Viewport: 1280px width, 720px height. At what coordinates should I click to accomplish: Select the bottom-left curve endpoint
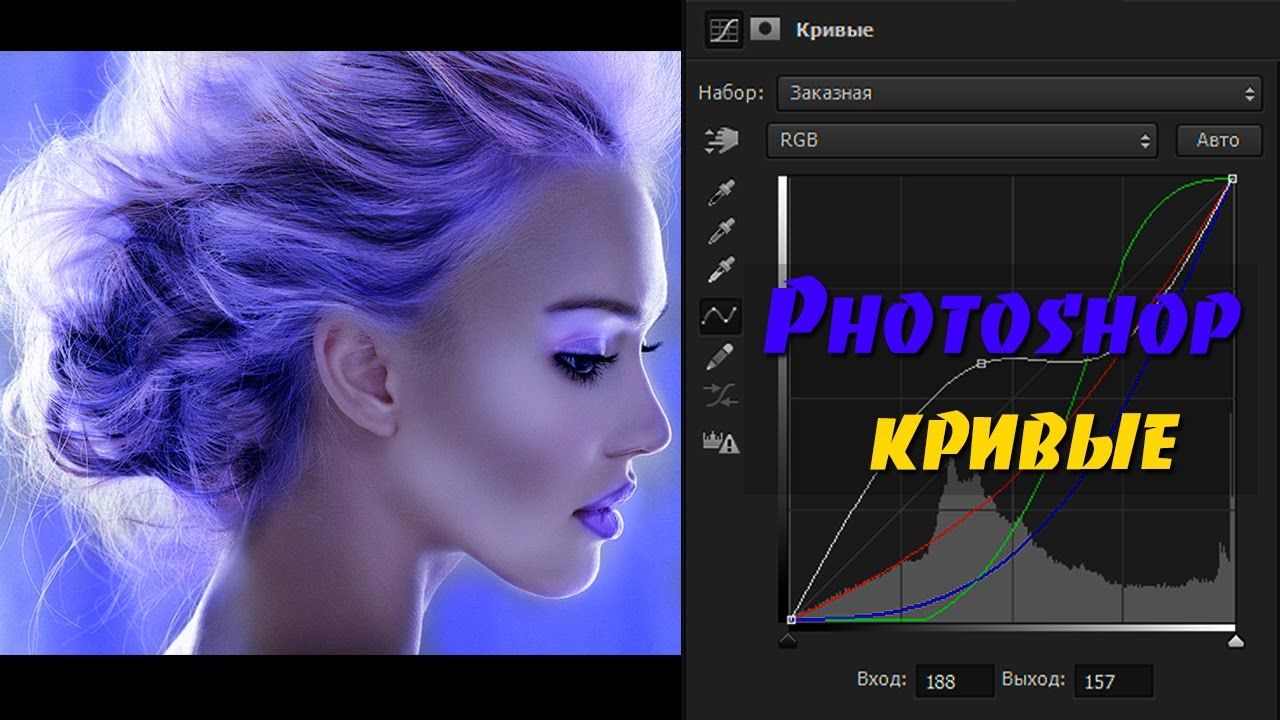pyautogui.click(x=791, y=619)
